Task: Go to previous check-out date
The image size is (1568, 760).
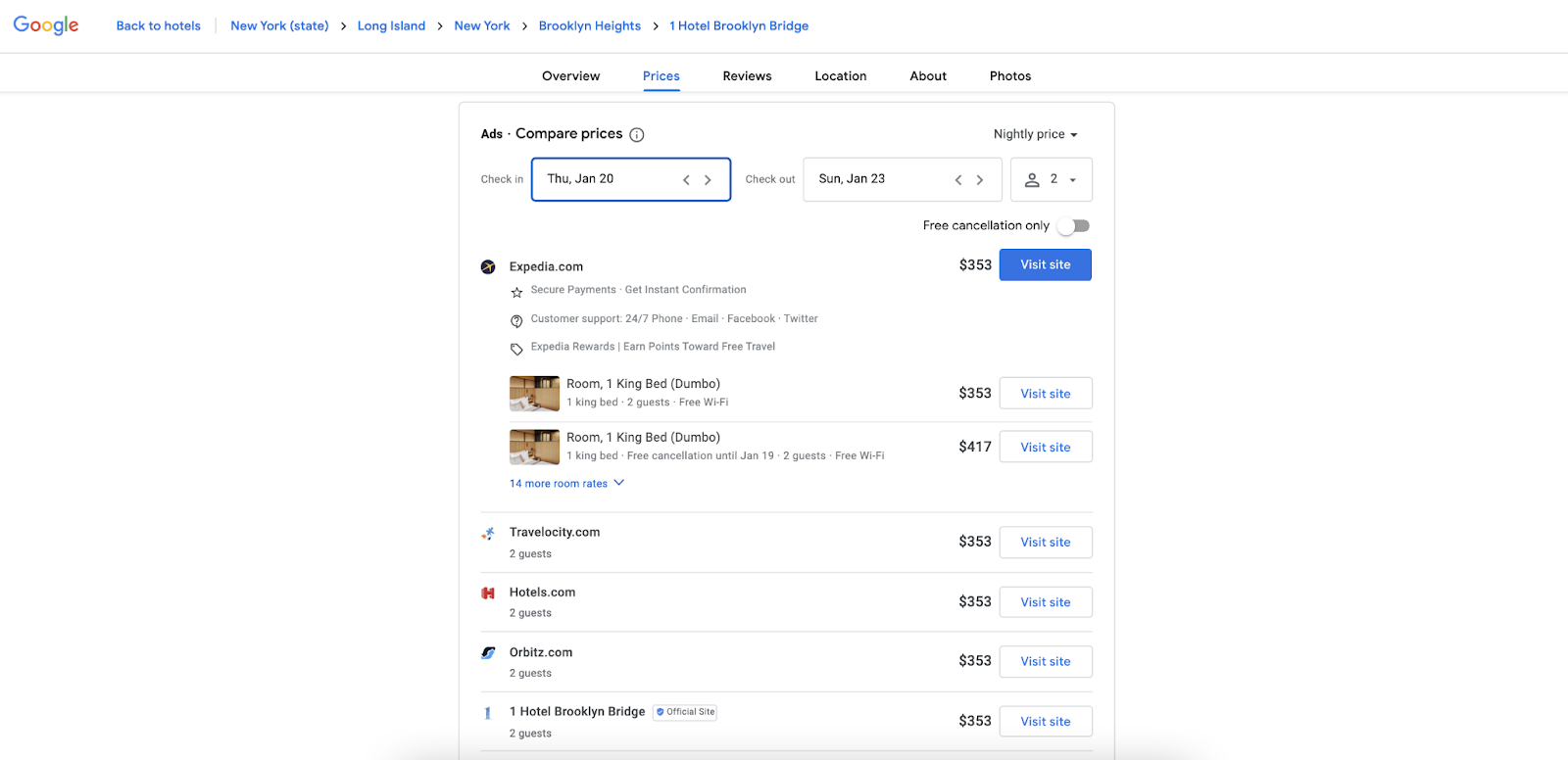Action: [958, 180]
